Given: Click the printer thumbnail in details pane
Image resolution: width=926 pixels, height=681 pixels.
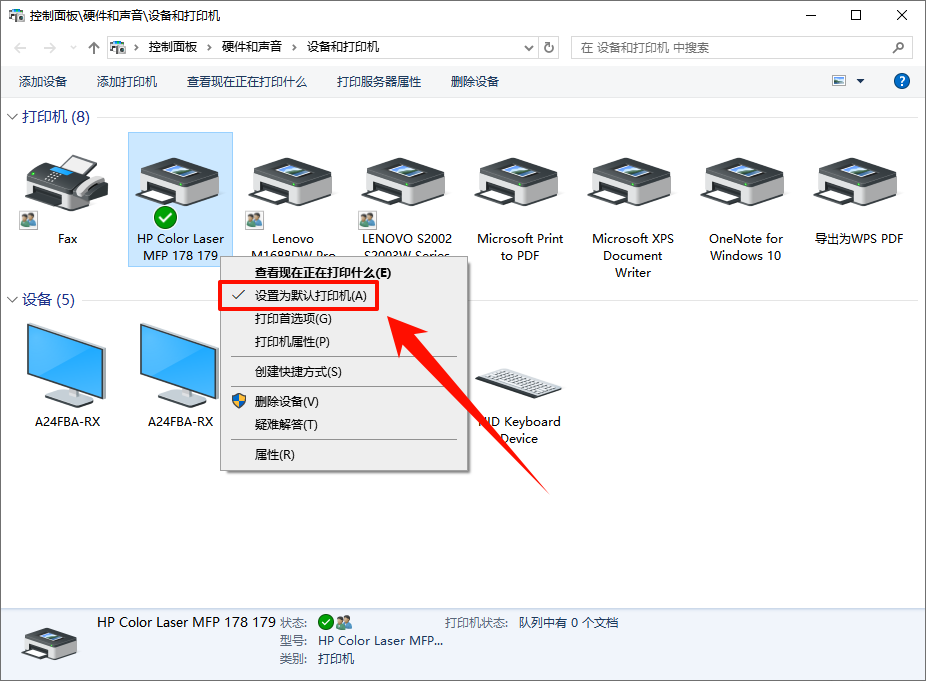Looking at the screenshot, I should tap(50, 644).
